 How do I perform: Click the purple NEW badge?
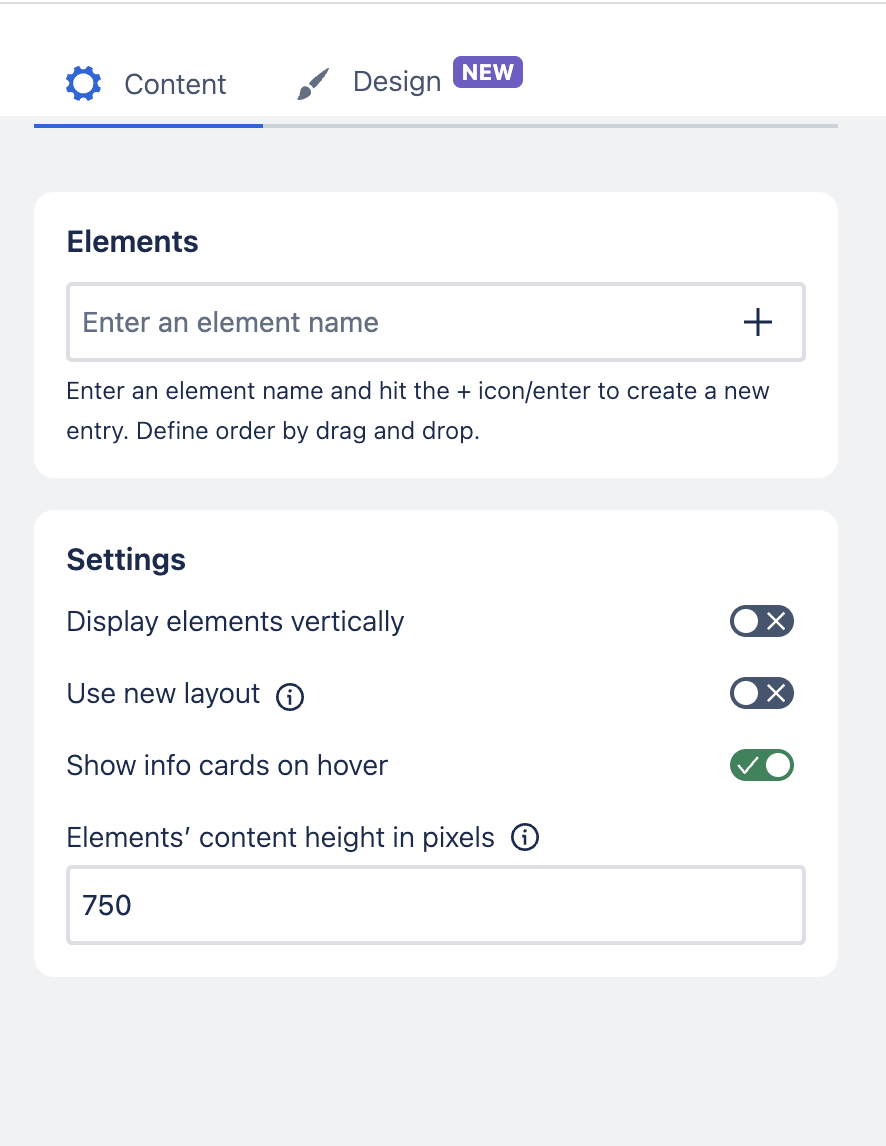pyautogui.click(x=488, y=73)
